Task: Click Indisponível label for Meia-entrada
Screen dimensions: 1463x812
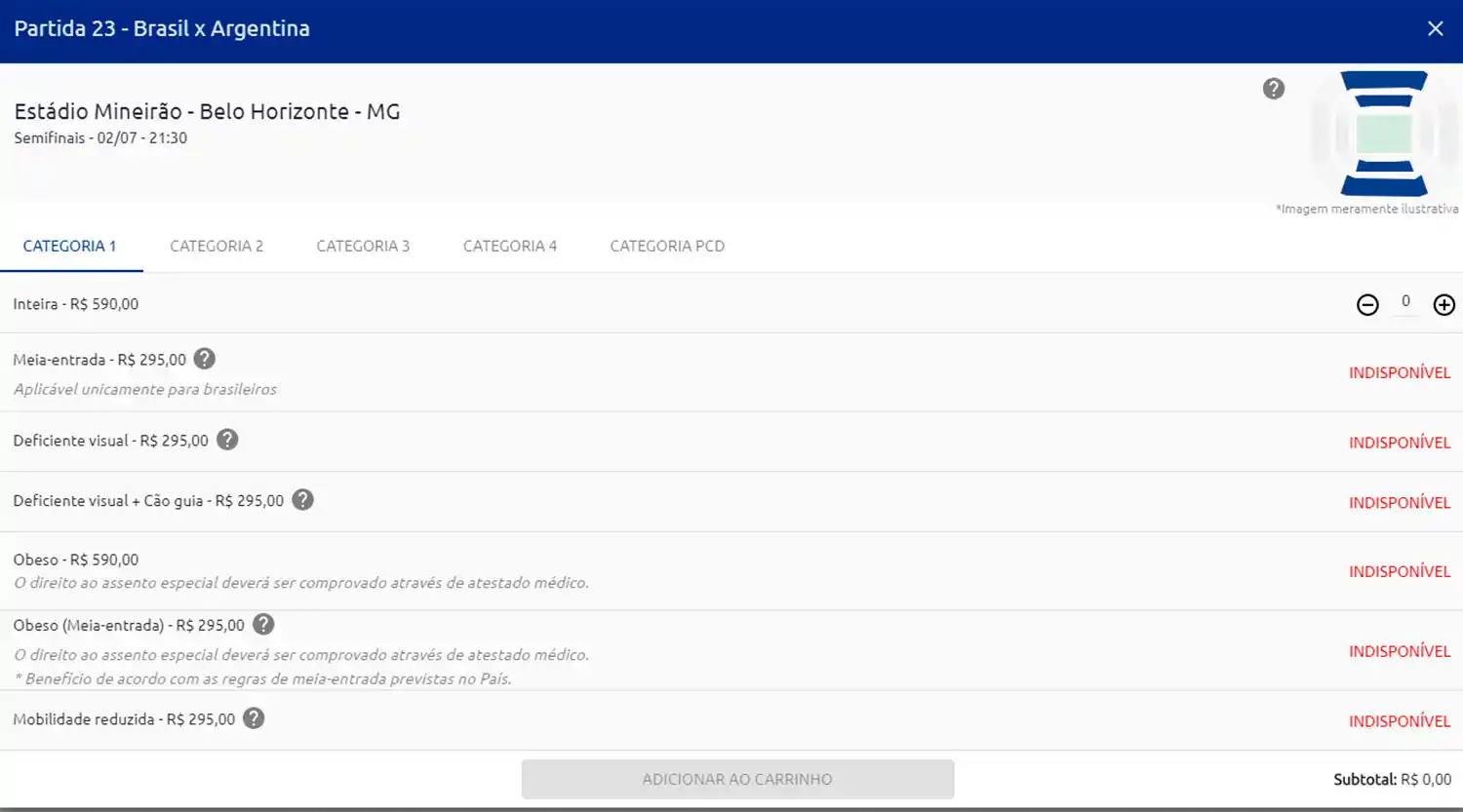Action: 1400,373
